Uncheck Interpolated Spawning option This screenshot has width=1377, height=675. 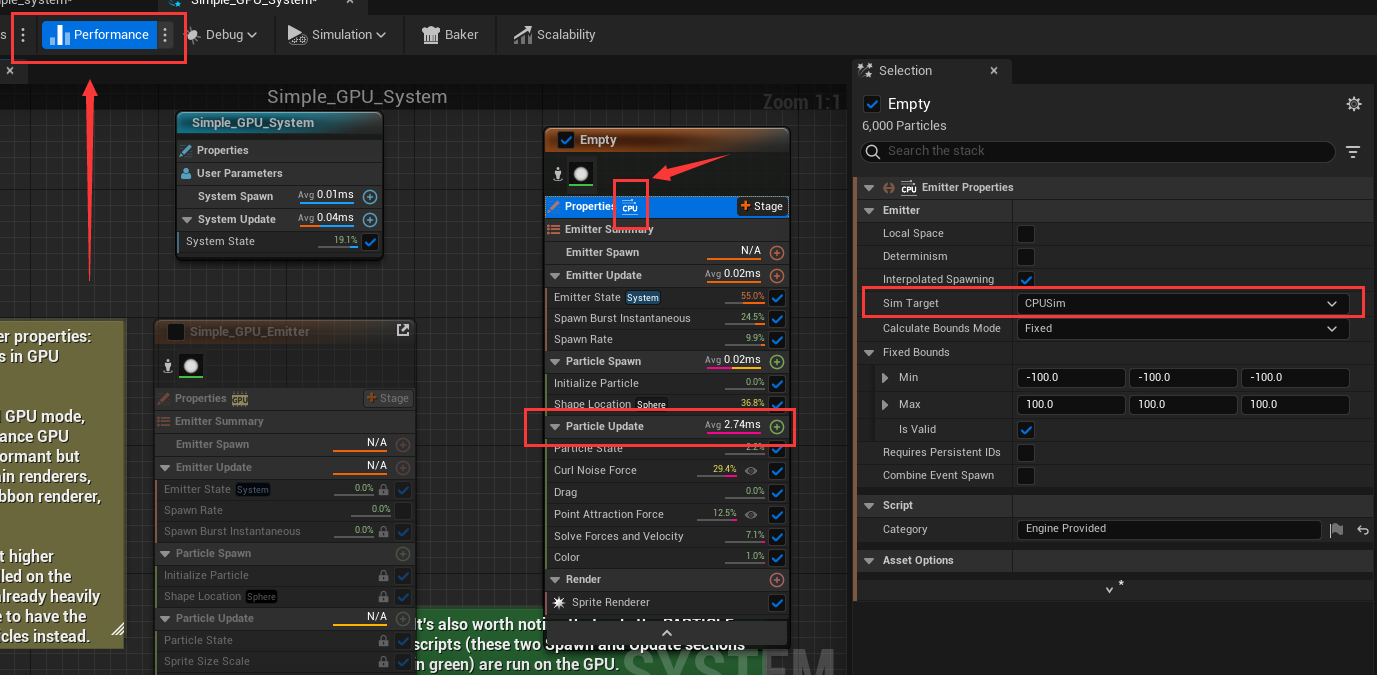pyautogui.click(x=1026, y=280)
